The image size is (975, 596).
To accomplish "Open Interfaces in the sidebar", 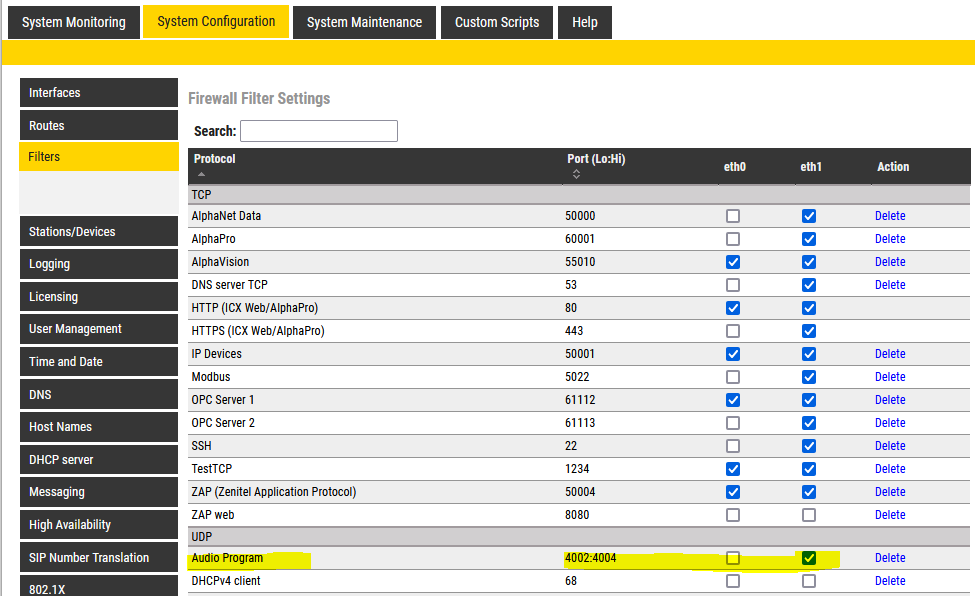I will (x=98, y=93).
